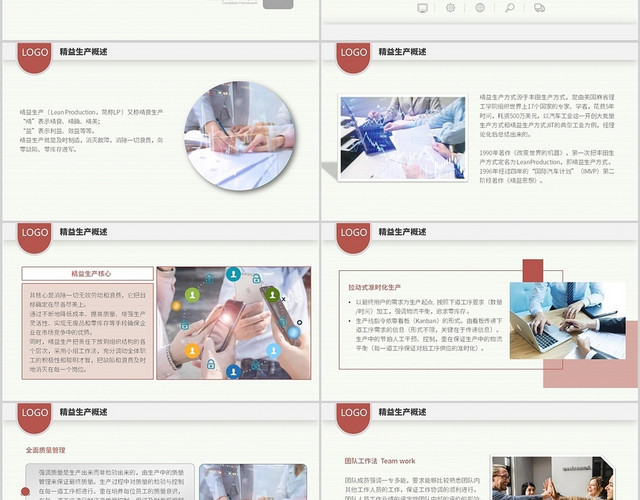Click the pink text box under 精益生产核心

87,331
